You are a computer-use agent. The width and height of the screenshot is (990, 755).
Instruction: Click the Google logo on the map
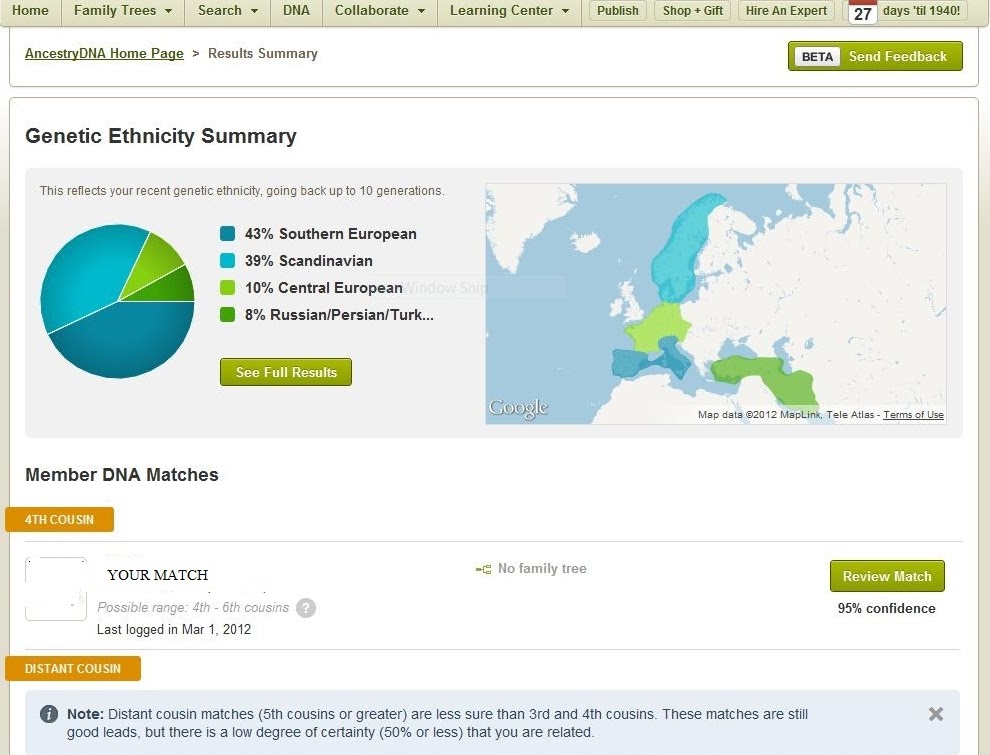click(518, 408)
